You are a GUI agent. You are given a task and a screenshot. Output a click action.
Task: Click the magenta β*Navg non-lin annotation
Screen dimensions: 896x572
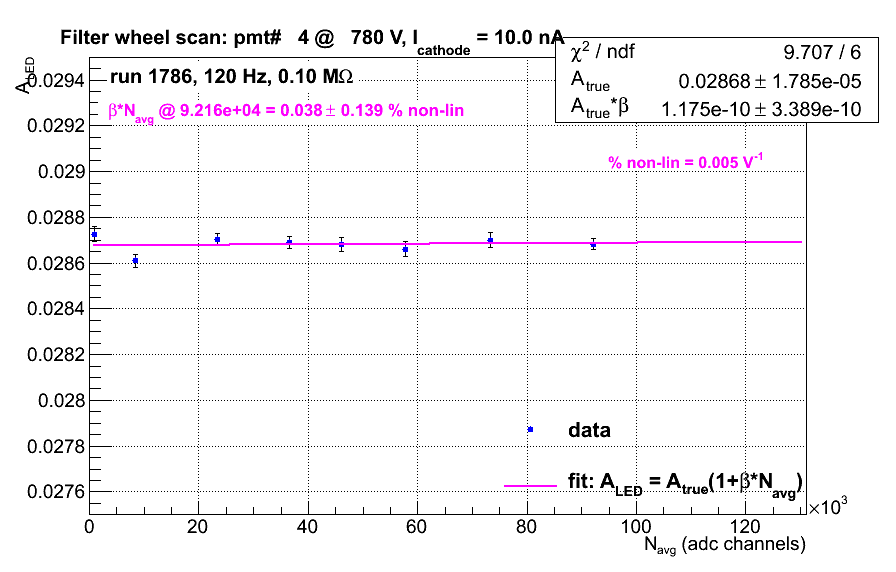(x=286, y=111)
